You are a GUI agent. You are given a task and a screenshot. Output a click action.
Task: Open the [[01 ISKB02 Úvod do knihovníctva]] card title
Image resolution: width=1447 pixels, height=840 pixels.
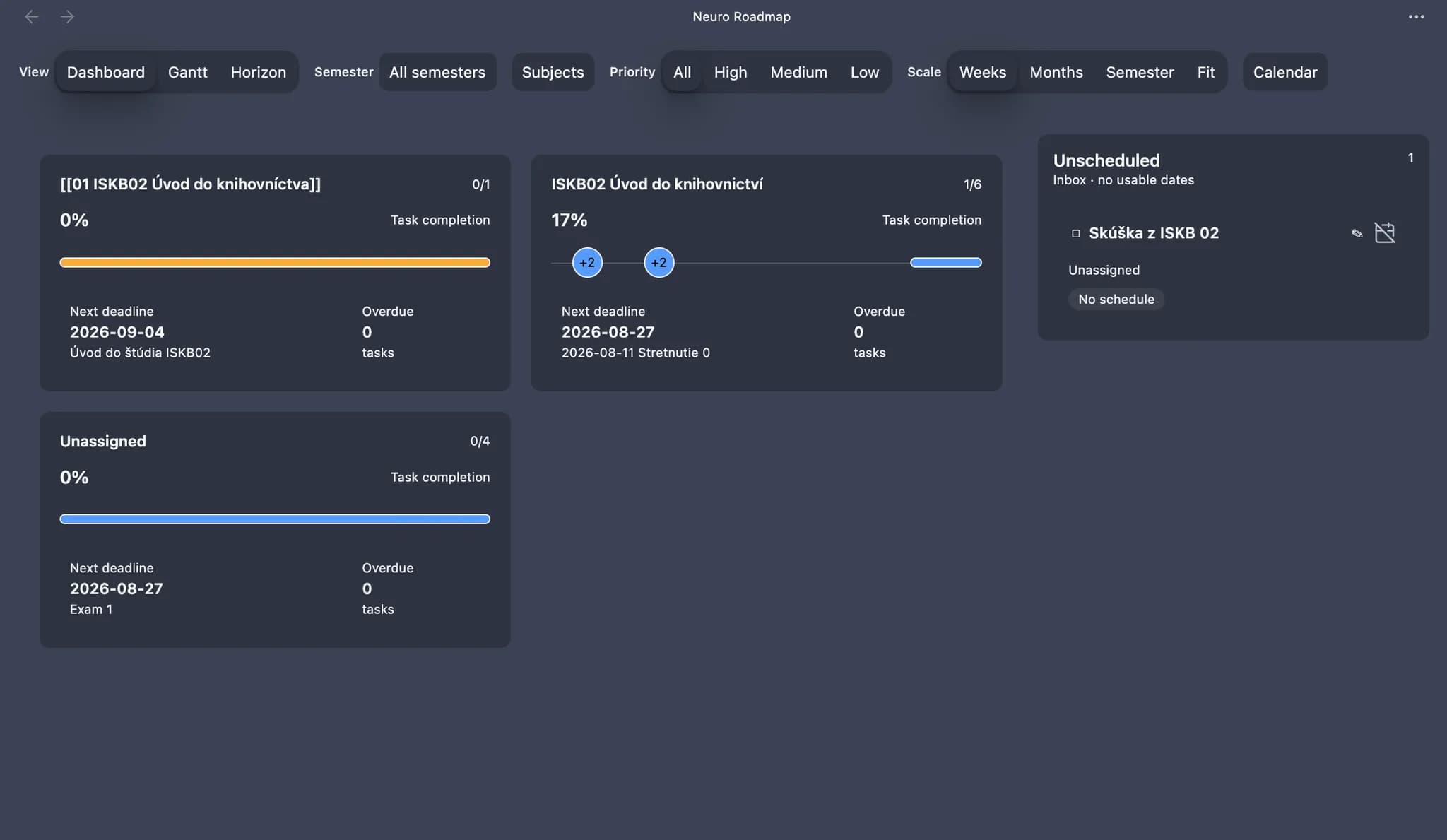coord(190,184)
